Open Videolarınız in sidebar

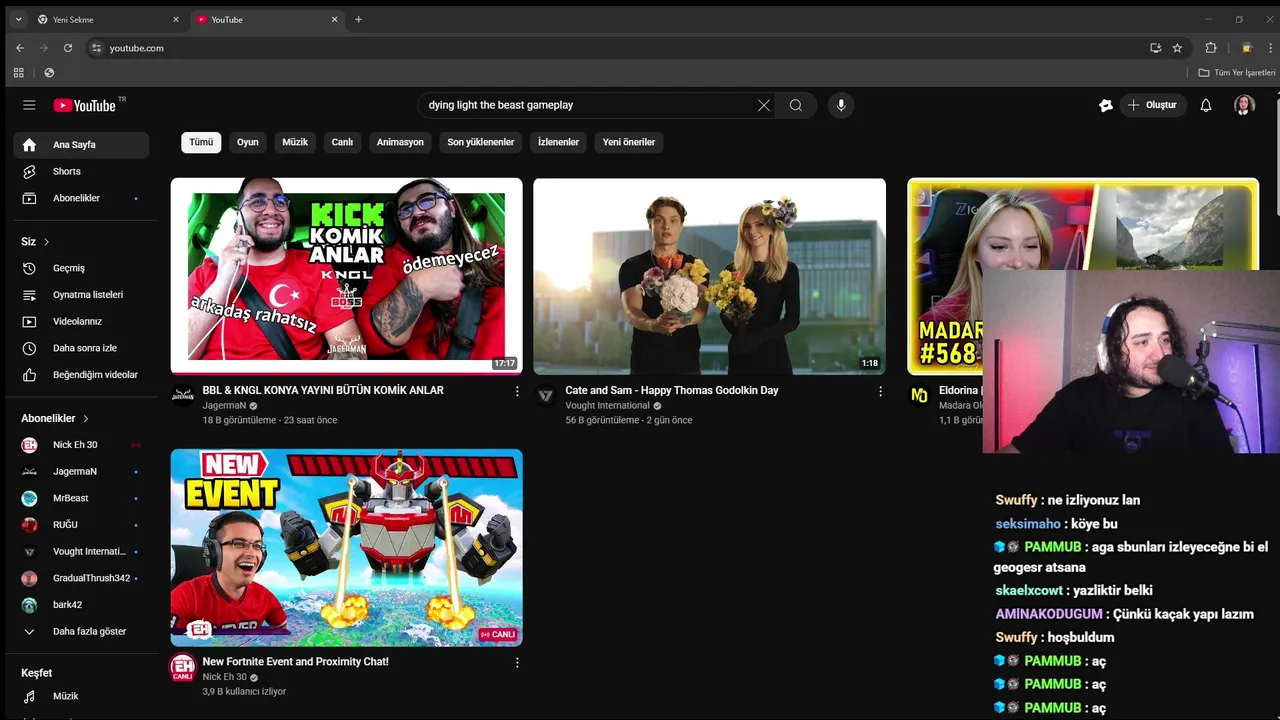click(81, 322)
